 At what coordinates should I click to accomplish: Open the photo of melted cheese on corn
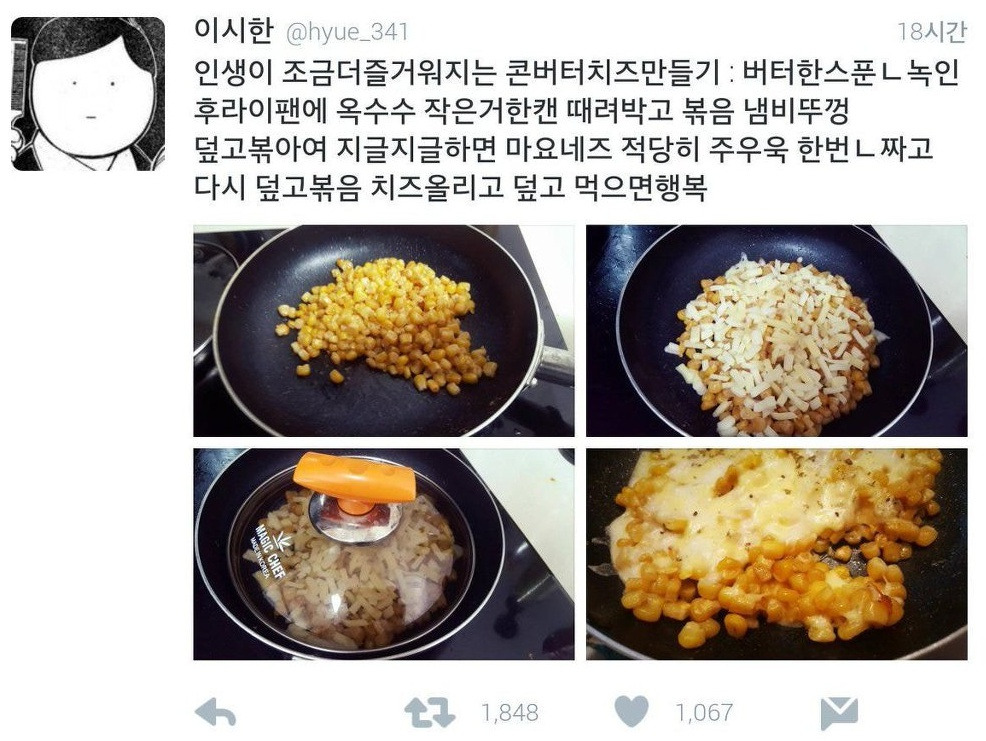[x=777, y=554]
